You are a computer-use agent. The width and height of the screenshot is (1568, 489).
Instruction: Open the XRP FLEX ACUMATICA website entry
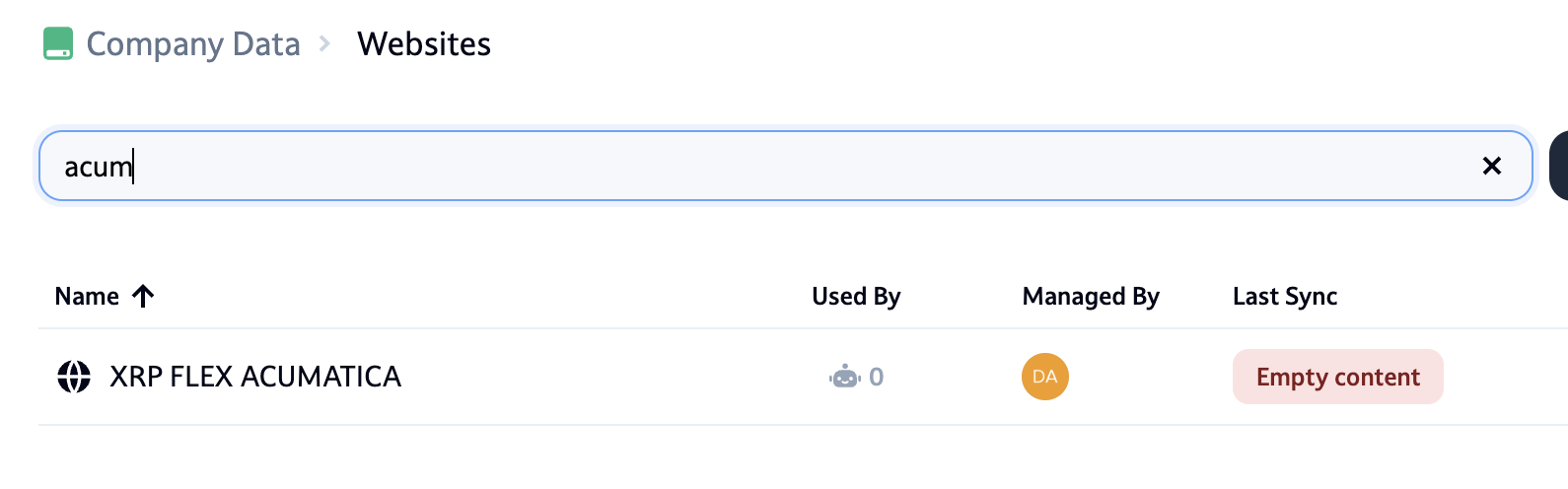[x=255, y=377]
